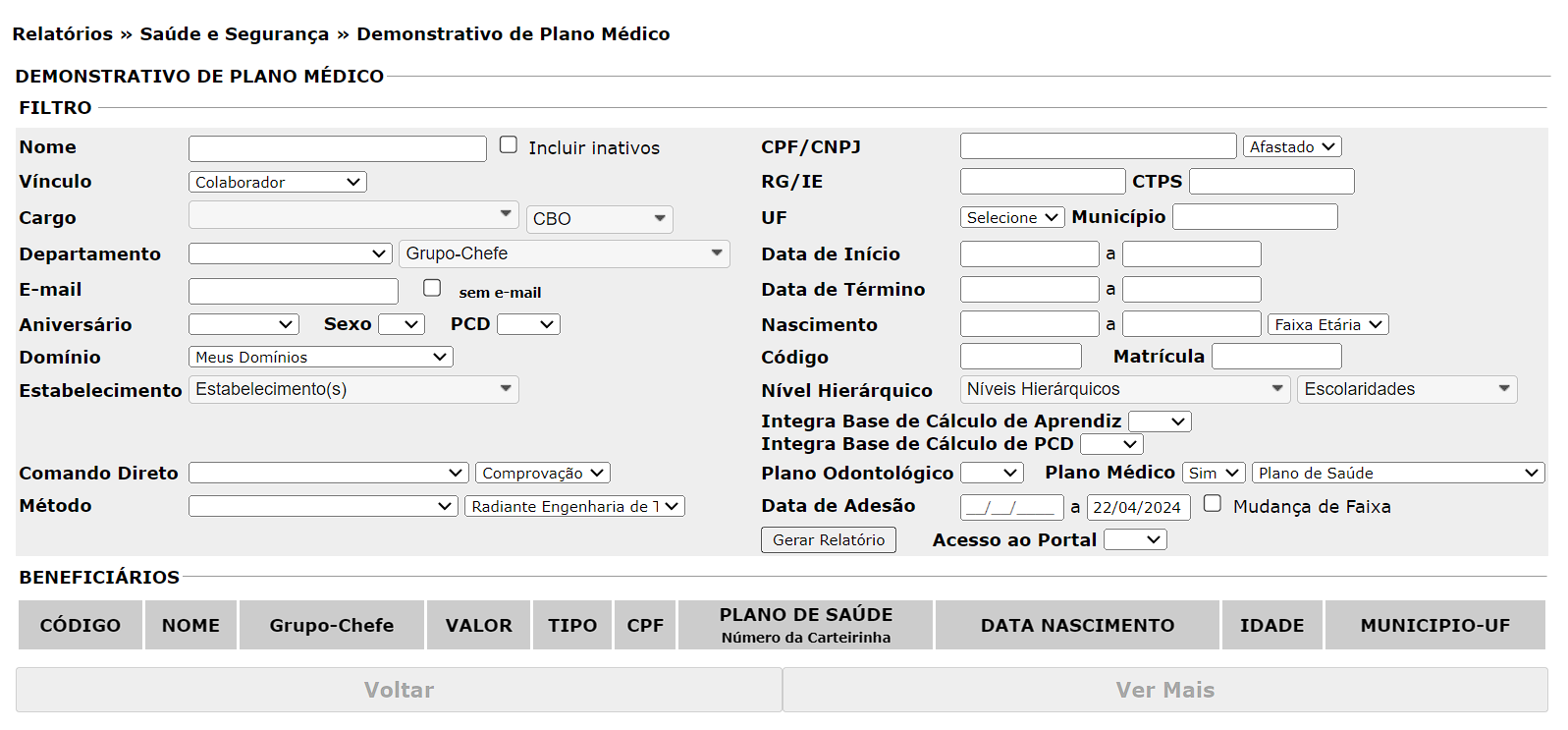Click the Relatórios breadcrumb link
Image resolution: width=1568 pixels, height=730 pixels.
click(63, 33)
